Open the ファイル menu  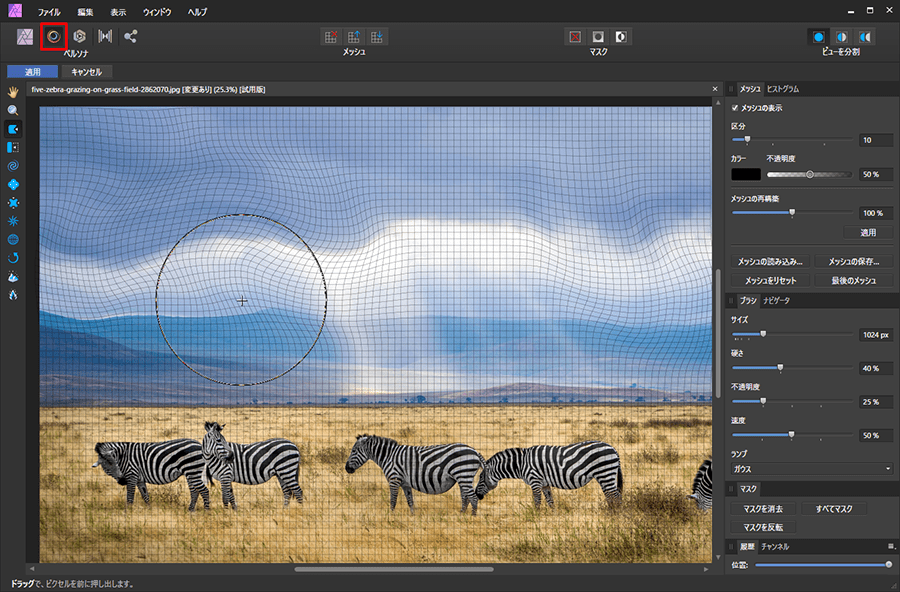pyautogui.click(x=48, y=11)
